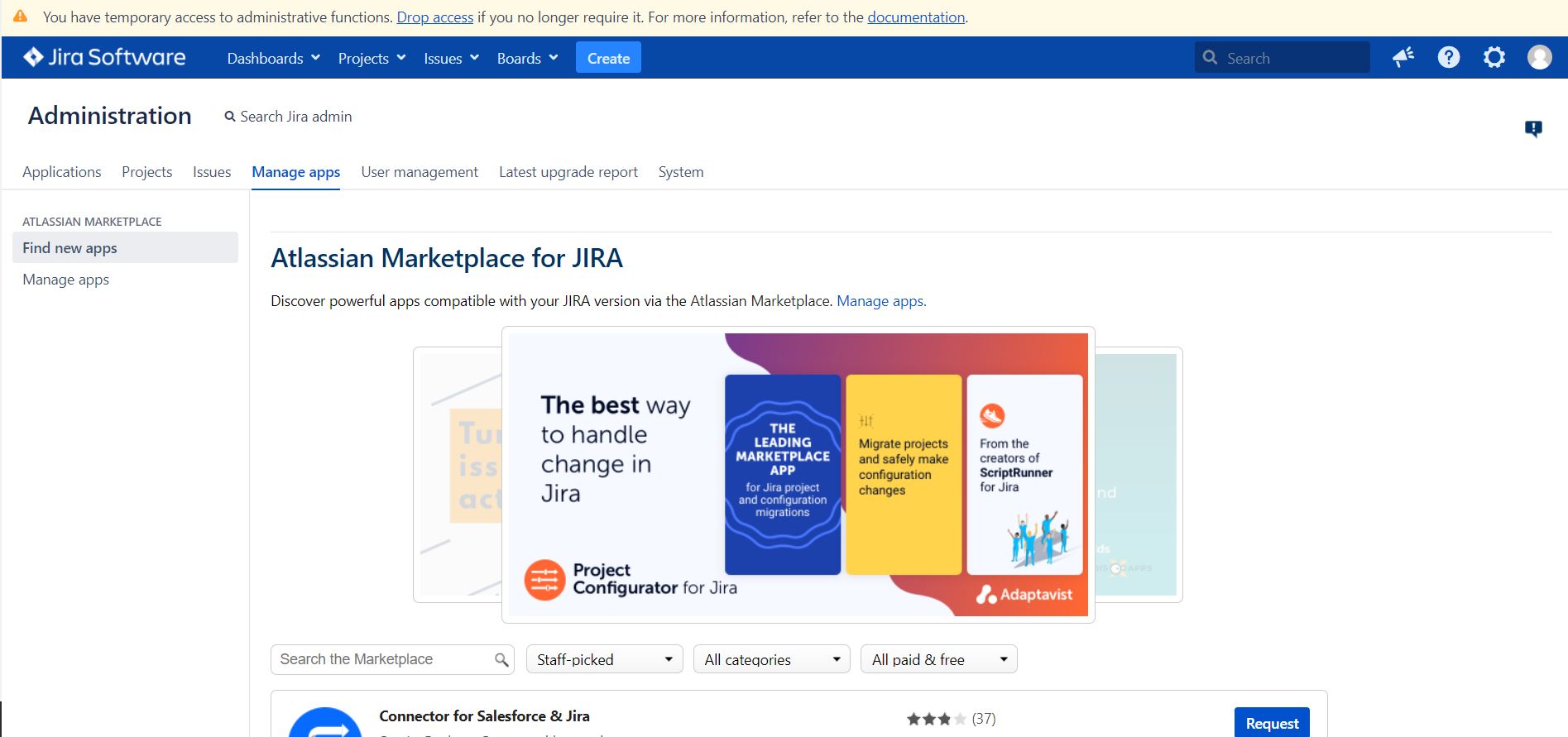The image size is (1568, 737).
Task: Select Find new apps in sidebar
Action: [125, 247]
